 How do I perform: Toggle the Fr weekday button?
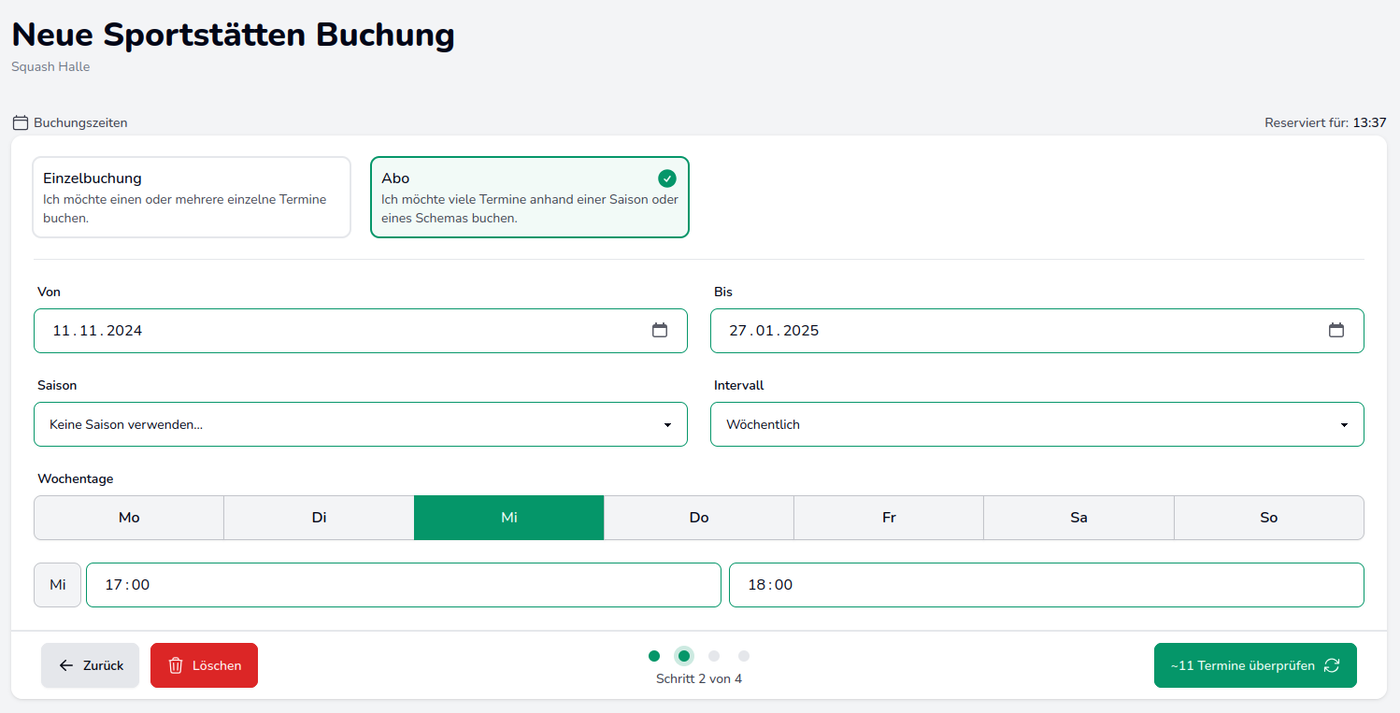click(888, 517)
